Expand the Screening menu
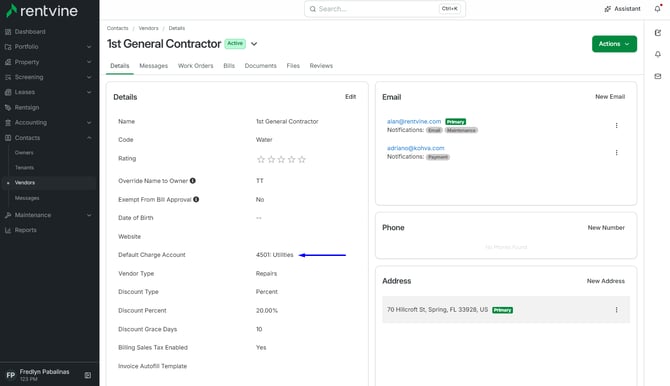Viewport: 670px width, 386px height. pos(89,77)
